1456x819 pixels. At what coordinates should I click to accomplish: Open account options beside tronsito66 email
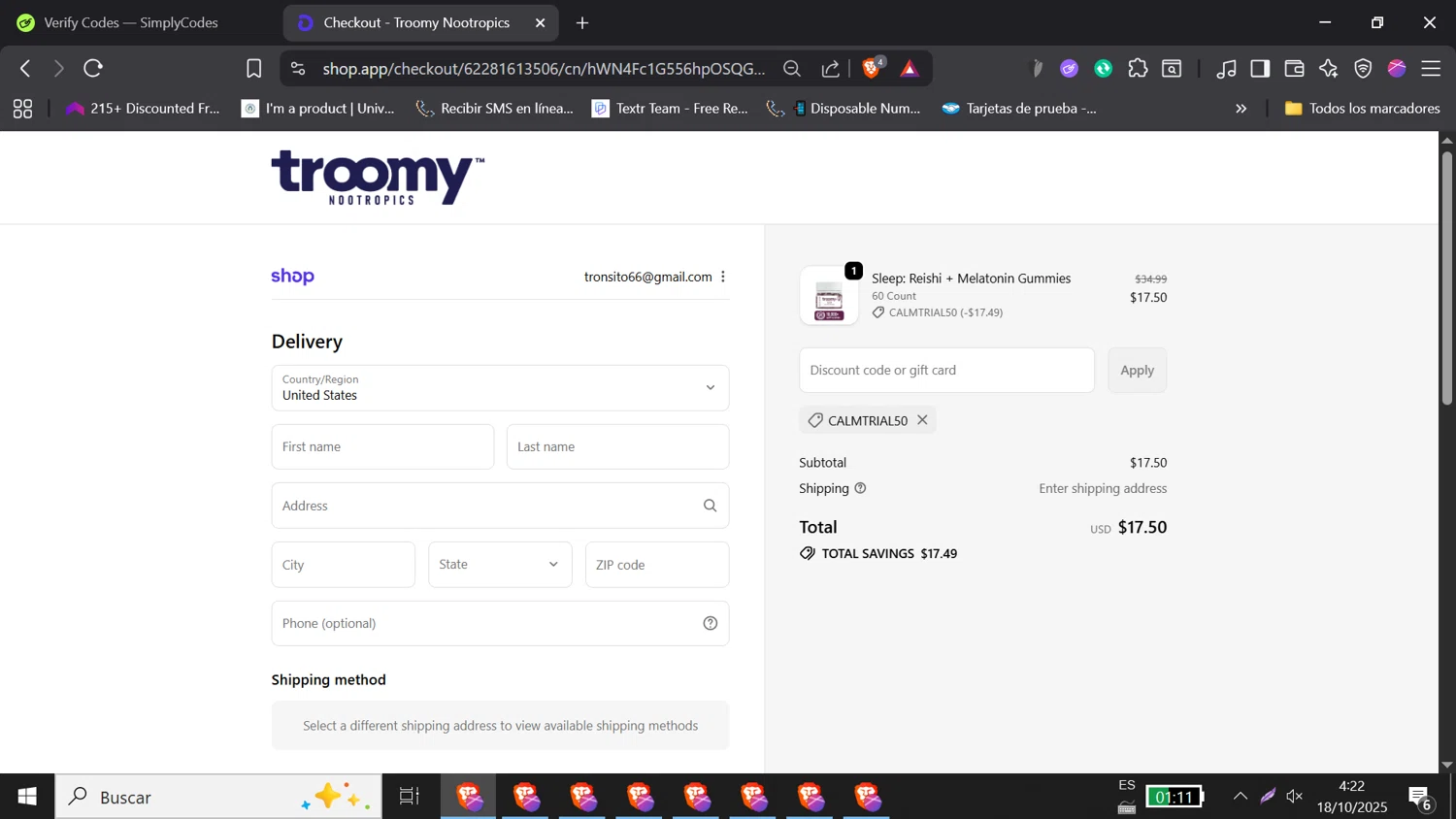723,277
